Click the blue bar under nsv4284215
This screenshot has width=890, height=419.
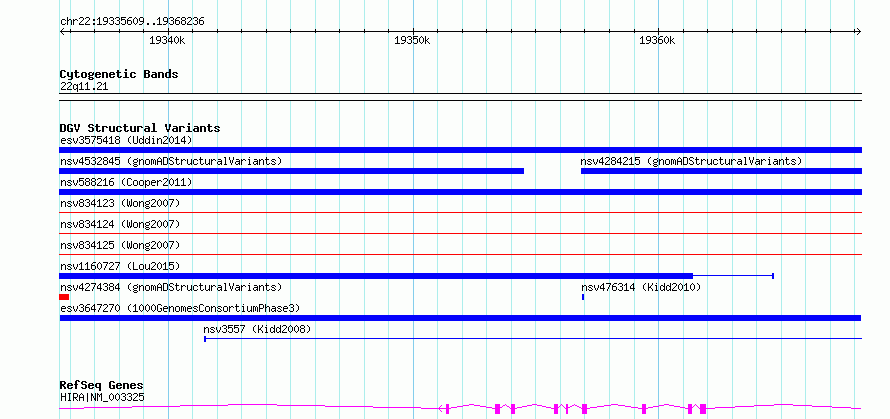721,171
